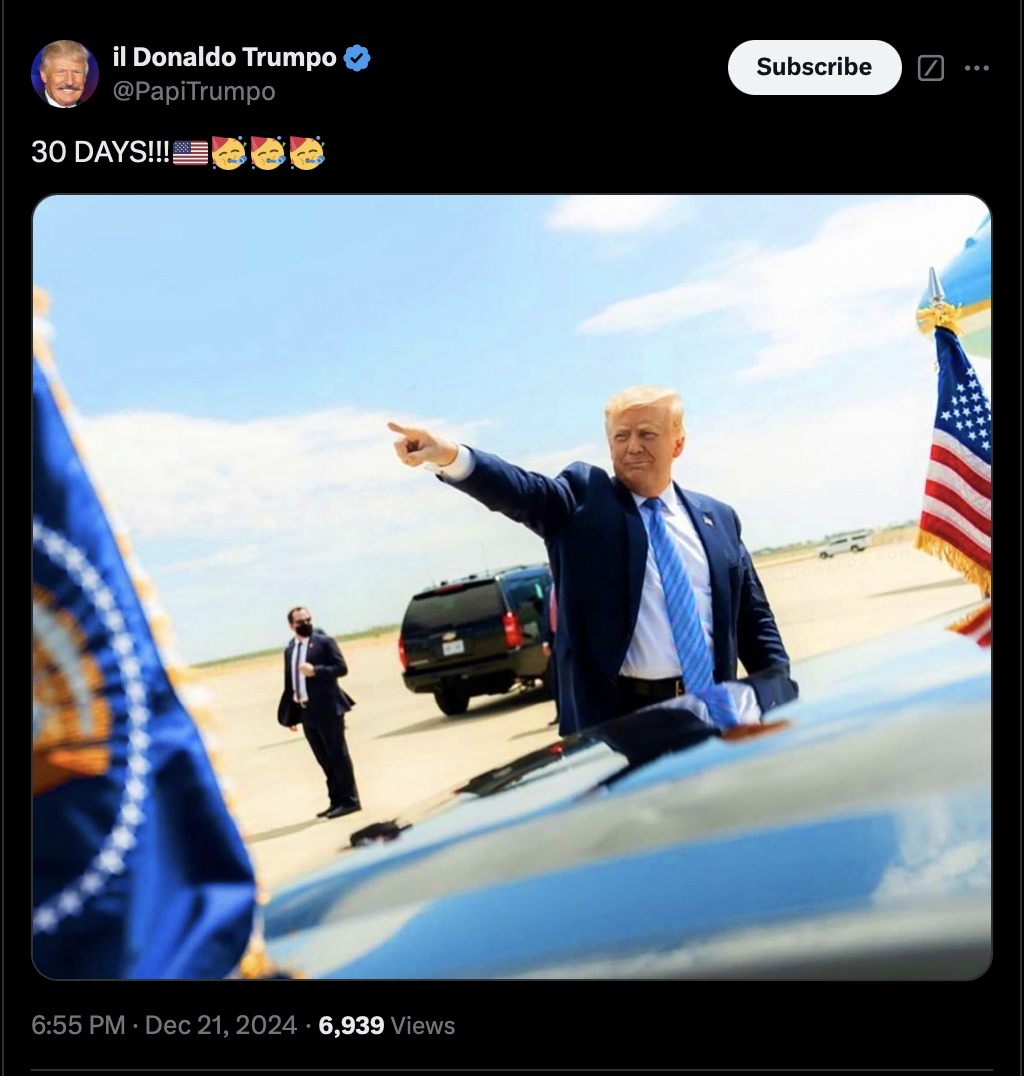This screenshot has height=1076, width=1024.
Task: Select the "30 DAYS!!!" post text
Action: (100, 152)
